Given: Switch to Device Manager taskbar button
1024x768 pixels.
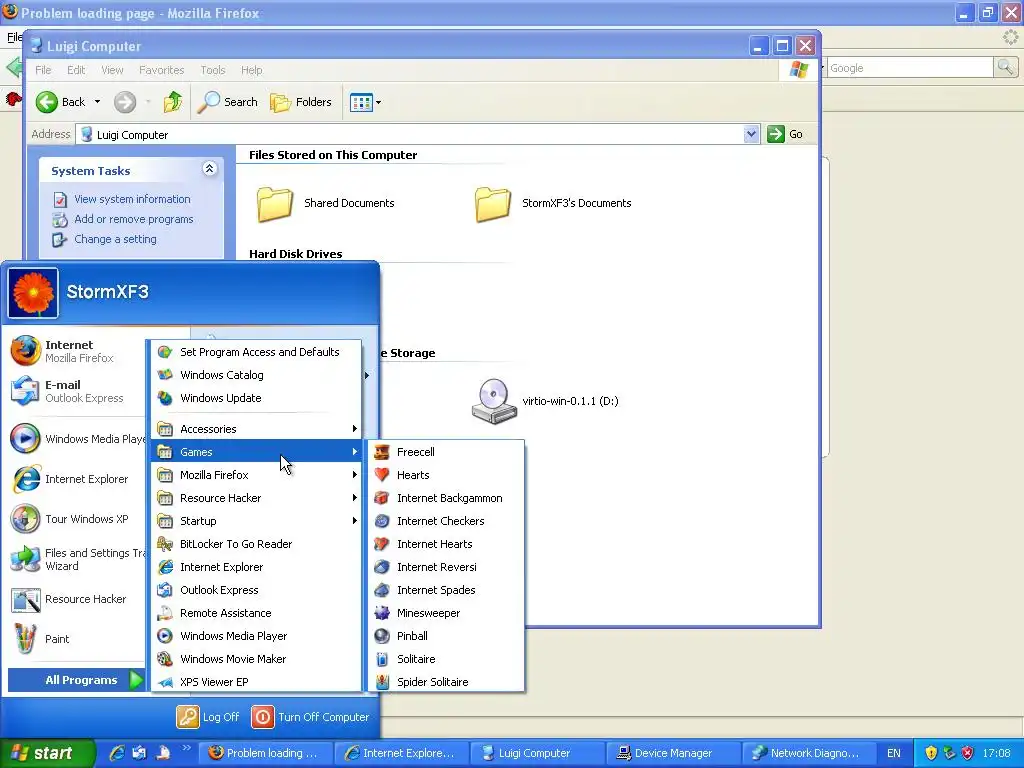Looking at the screenshot, I should click(x=673, y=753).
